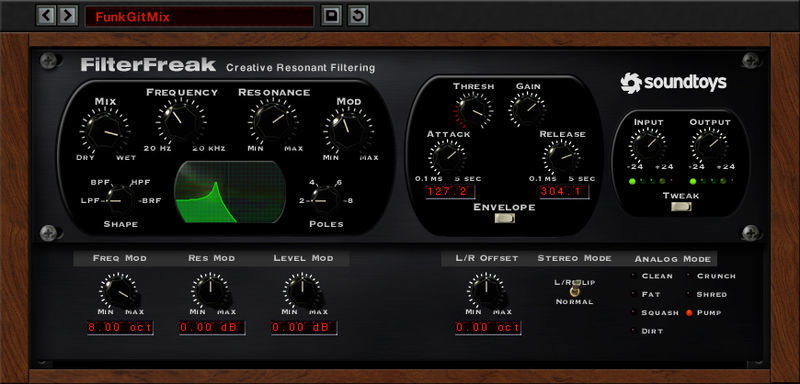Screen dimensions: 800x384
Task: Click the Attack knob
Action: click(x=446, y=157)
